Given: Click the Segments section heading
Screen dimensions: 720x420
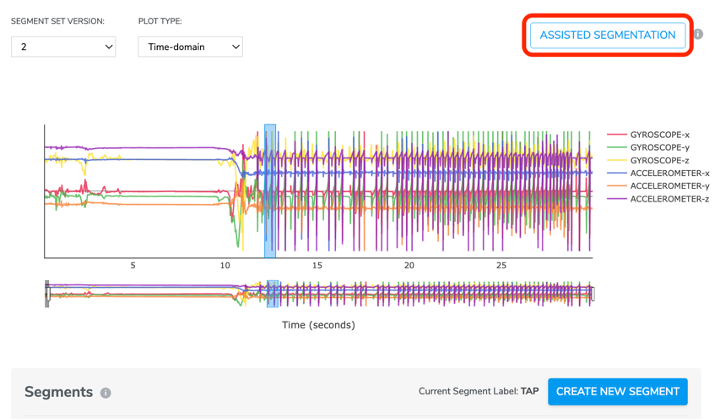Looking at the screenshot, I should pos(58,392).
